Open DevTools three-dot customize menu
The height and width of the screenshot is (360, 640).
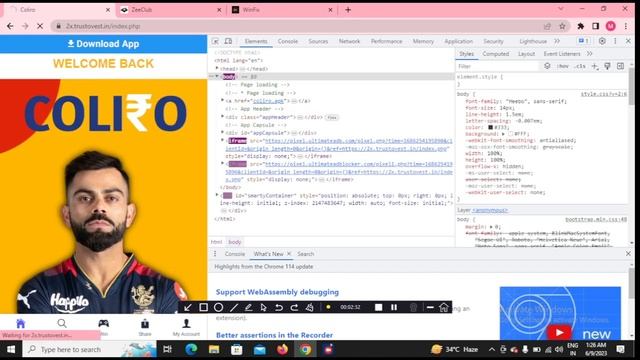point(615,41)
